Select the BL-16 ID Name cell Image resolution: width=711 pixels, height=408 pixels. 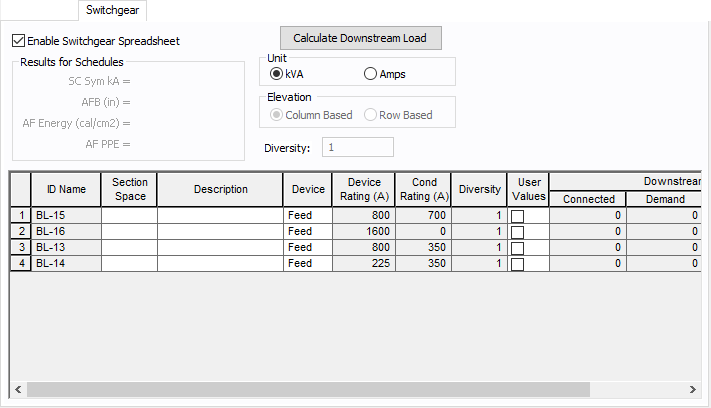[66, 231]
